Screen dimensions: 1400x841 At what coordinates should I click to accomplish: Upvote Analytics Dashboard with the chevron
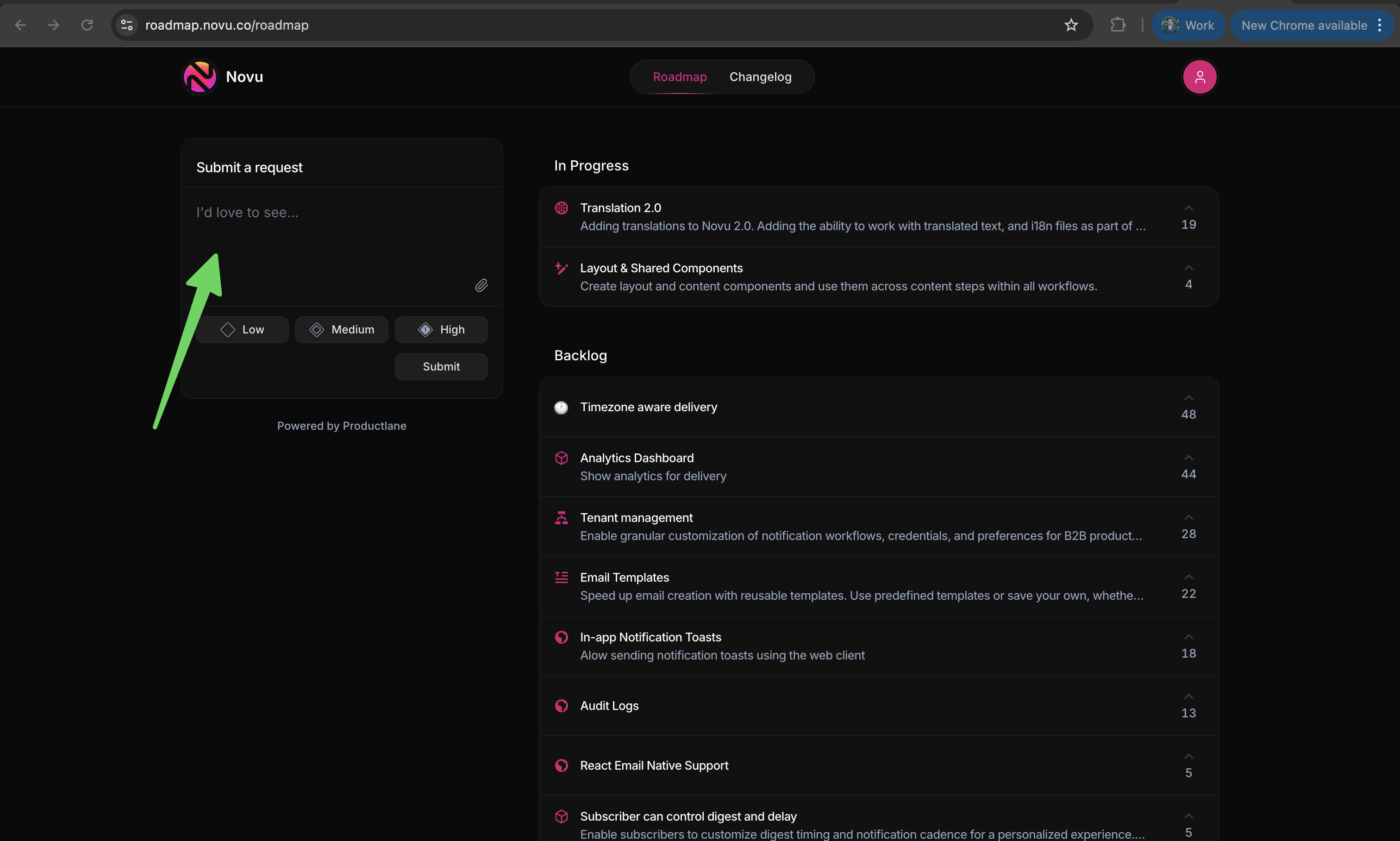pos(1188,458)
